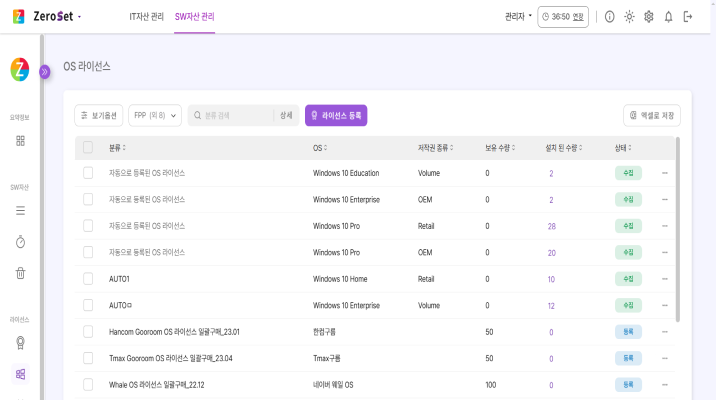This screenshot has width=716, height=400.
Task: Open the stopwatch icon in sidebar
Action: pyautogui.click(x=20, y=242)
